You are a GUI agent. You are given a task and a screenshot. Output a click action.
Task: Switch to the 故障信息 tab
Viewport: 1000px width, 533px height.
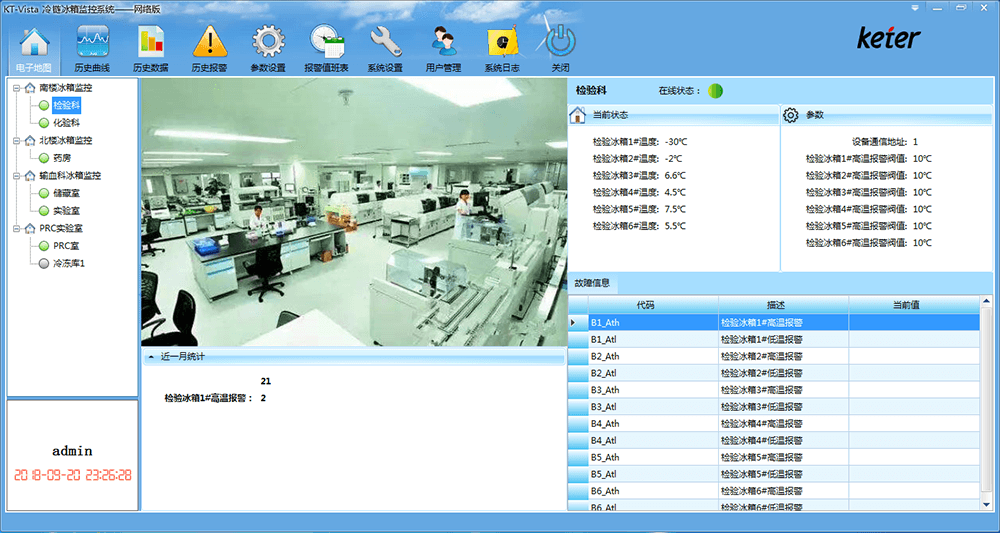(592, 283)
